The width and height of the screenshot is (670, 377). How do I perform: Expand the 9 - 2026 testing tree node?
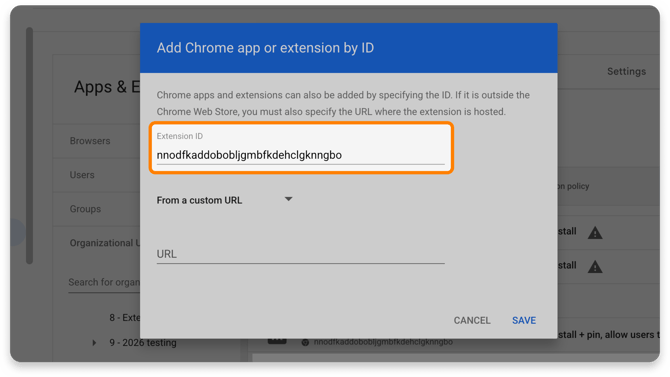pos(94,343)
